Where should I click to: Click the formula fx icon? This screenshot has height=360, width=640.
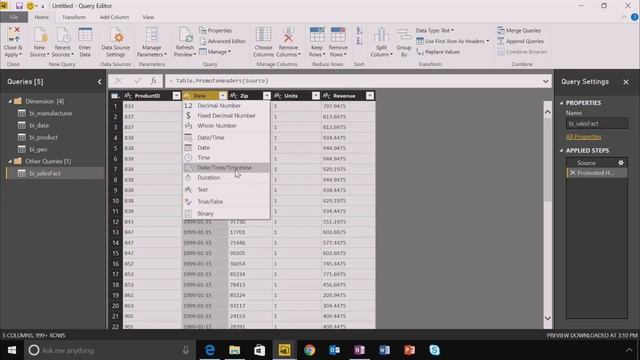pos(153,81)
